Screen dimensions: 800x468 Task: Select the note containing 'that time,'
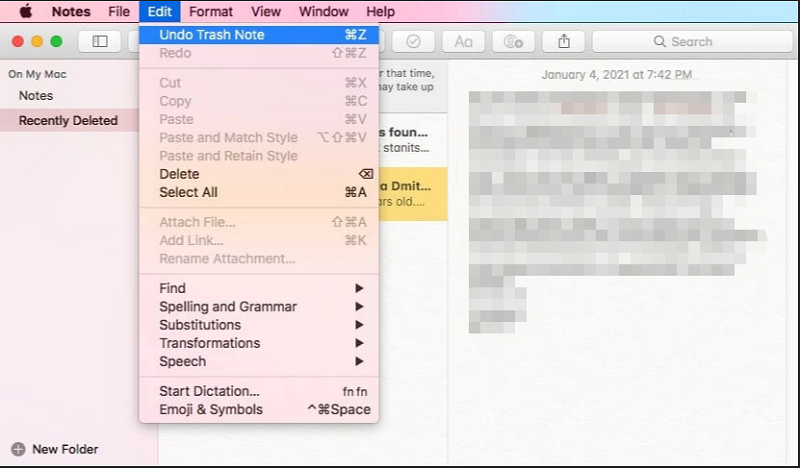413,86
